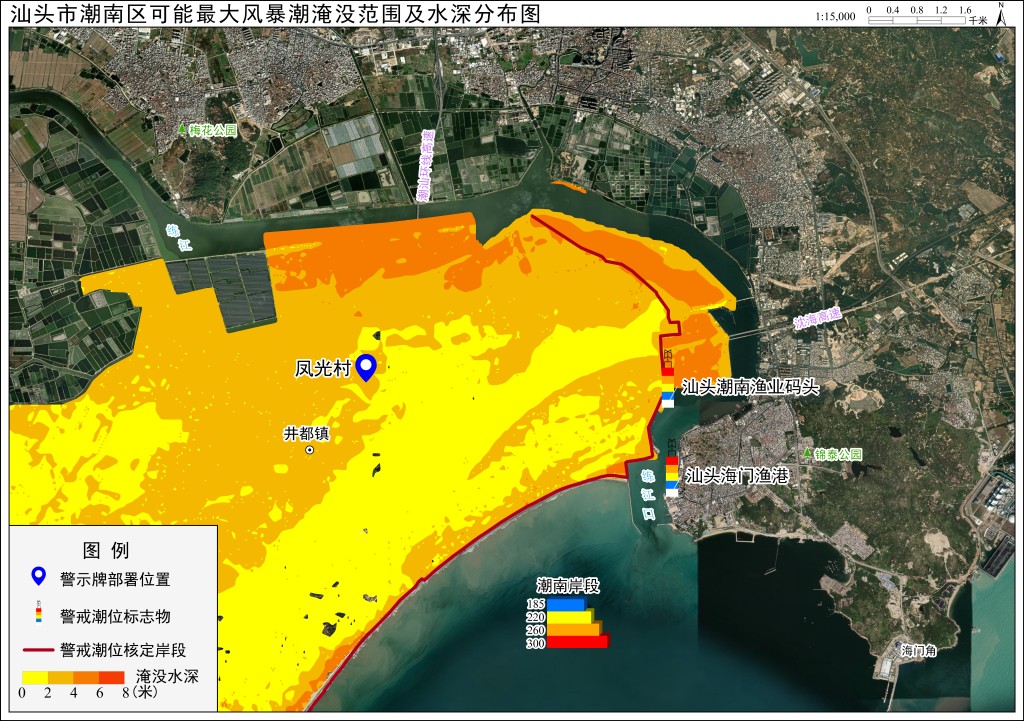Click the 汕头潮南渔业码头 label
Screen dimensions: 1024x721
(750, 387)
